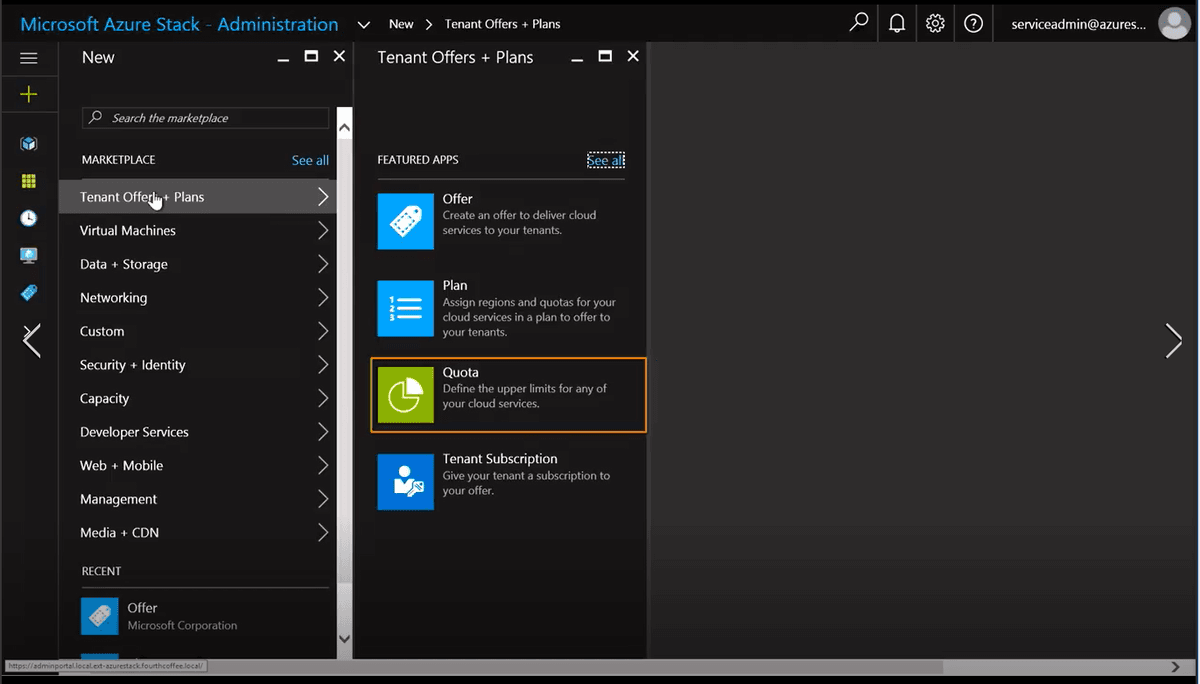The image size is (1200, 684).
Task: Click the Plan title text
Action: [x=455, y=285]
